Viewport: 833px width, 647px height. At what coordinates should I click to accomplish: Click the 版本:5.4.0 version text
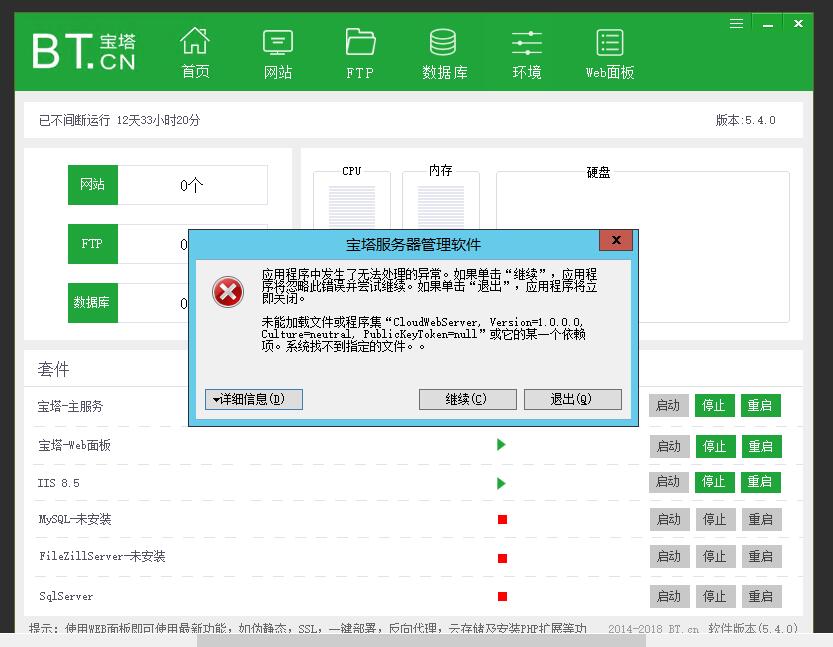(745, 120)
